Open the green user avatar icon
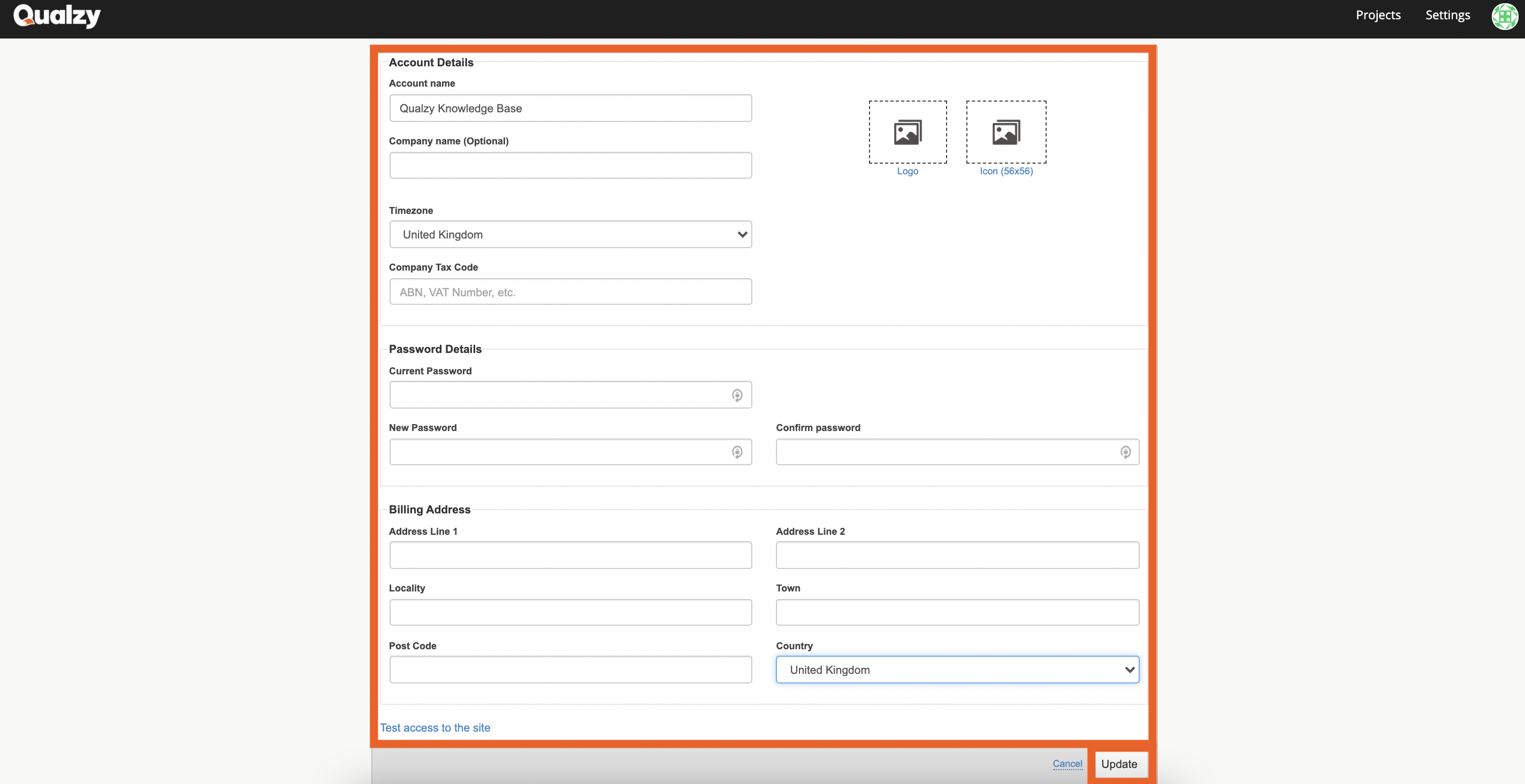Screen dimensions: 1525x784 [1504, 16]
